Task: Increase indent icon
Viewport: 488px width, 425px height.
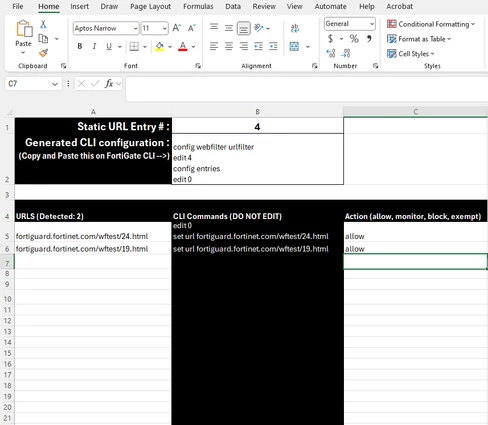Action: click(x=273, y=46)
